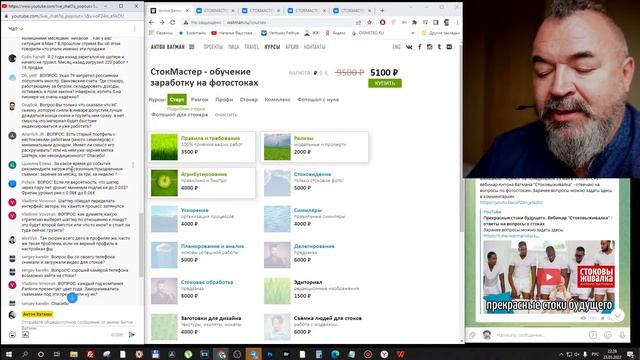Switch site language with ENG link
This screenshot has height=360, width=640.
[396, 47]
